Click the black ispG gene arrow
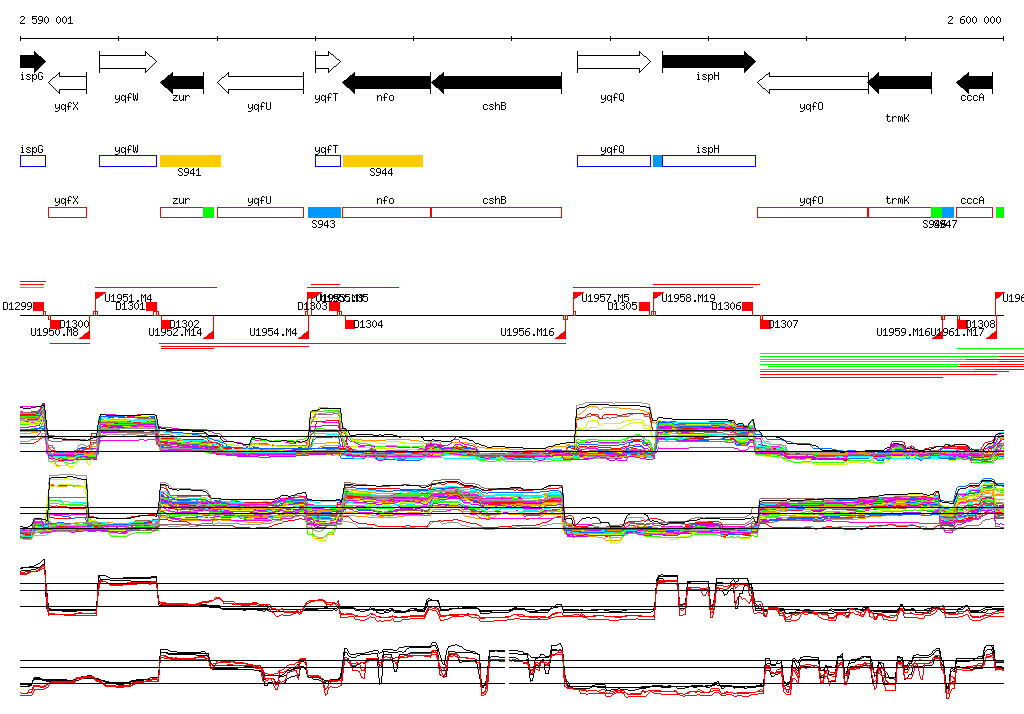The width and height of the screenshot is (1024, 714). pyautogui.click(x=33, y=62)
